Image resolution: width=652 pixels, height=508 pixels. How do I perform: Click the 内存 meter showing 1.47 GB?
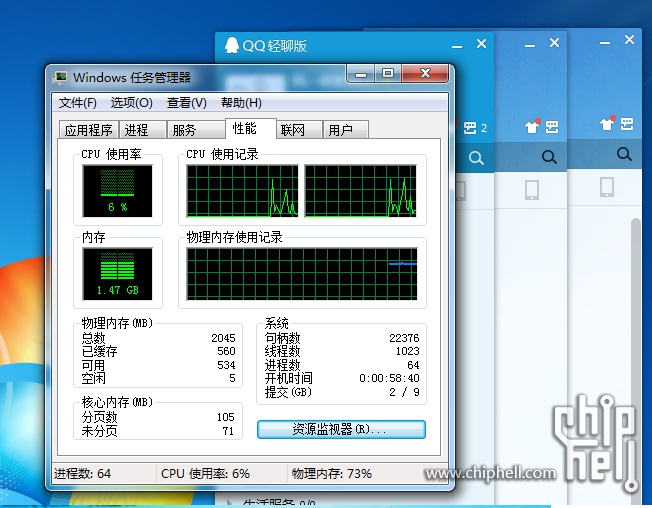pos(117,274)
